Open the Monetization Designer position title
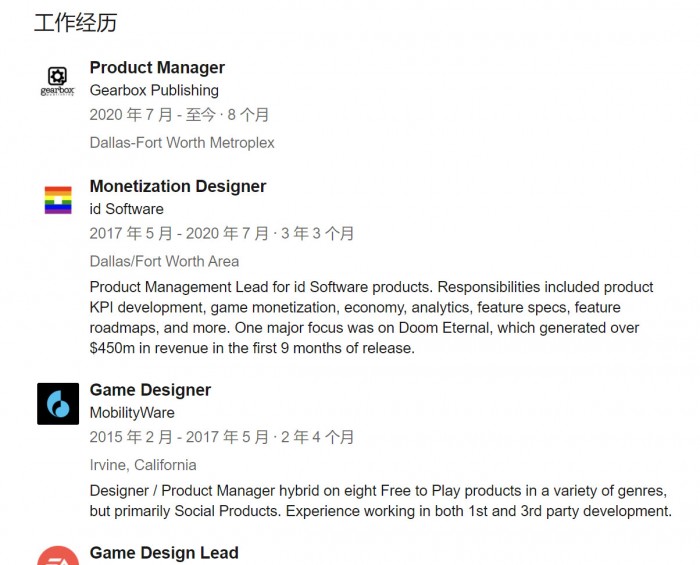 coord(178,186)
